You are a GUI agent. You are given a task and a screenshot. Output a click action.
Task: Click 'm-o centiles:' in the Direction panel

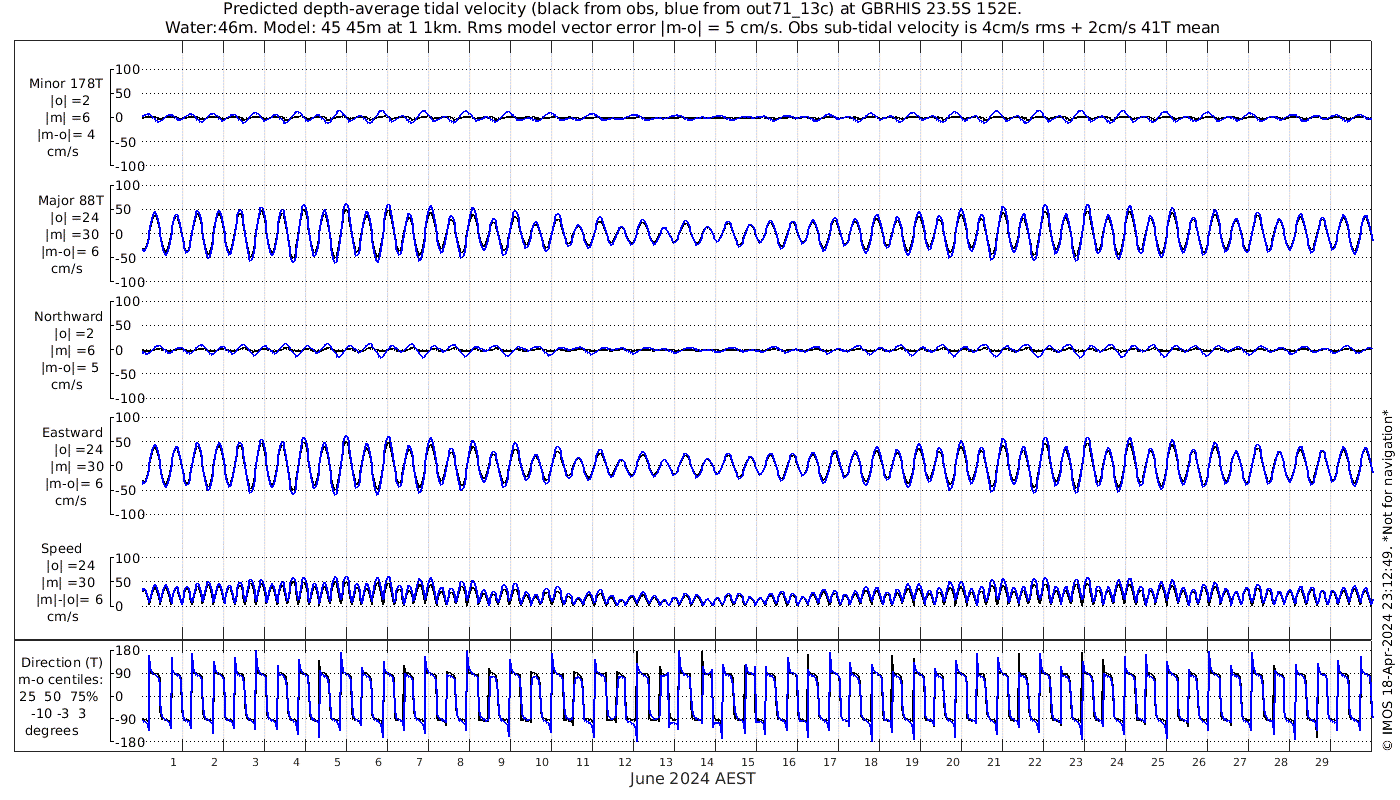(62, 680)
